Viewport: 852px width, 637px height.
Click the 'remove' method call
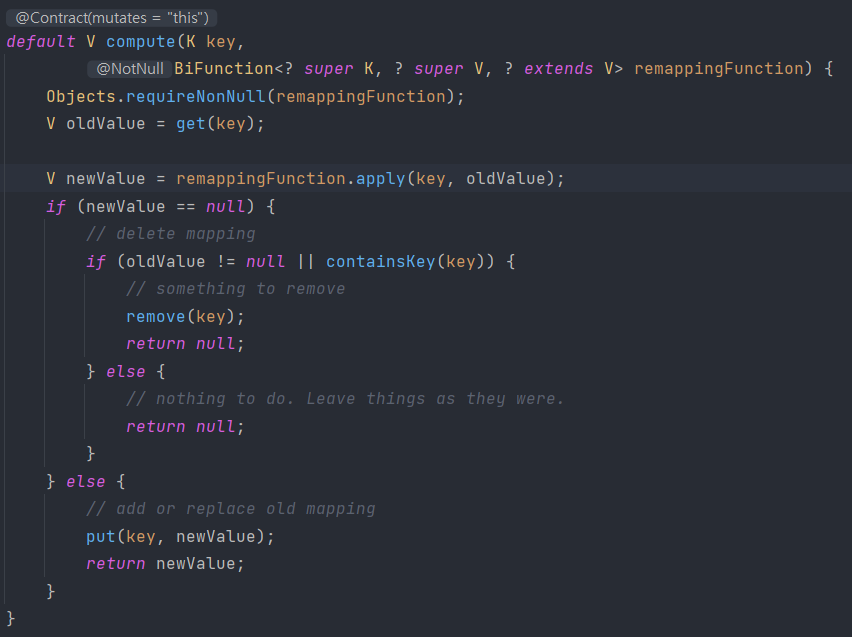click(x=155, y=316)
